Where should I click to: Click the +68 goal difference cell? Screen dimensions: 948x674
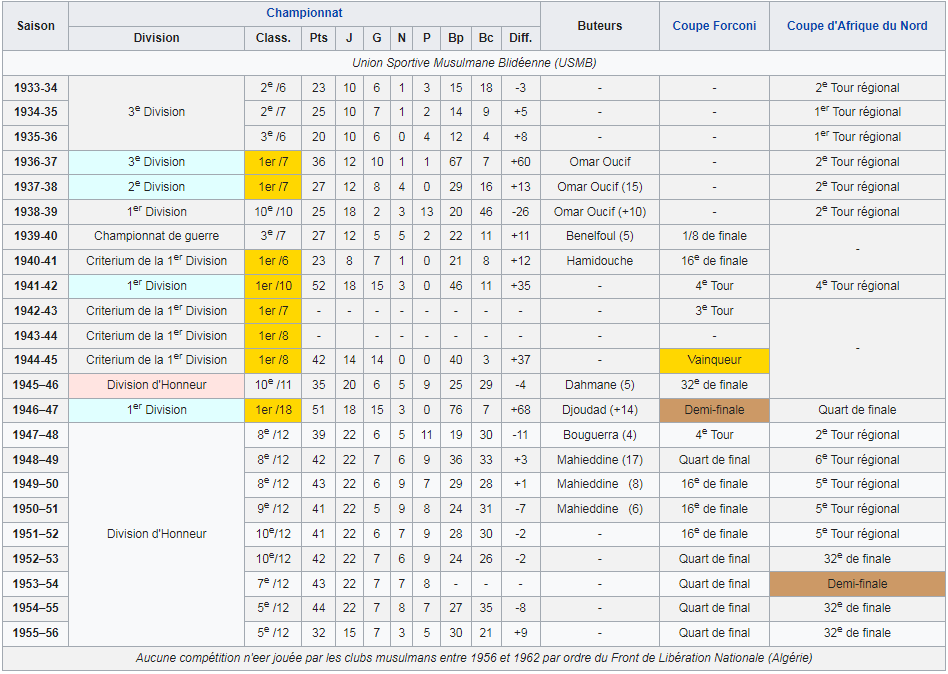coord(521,410)
